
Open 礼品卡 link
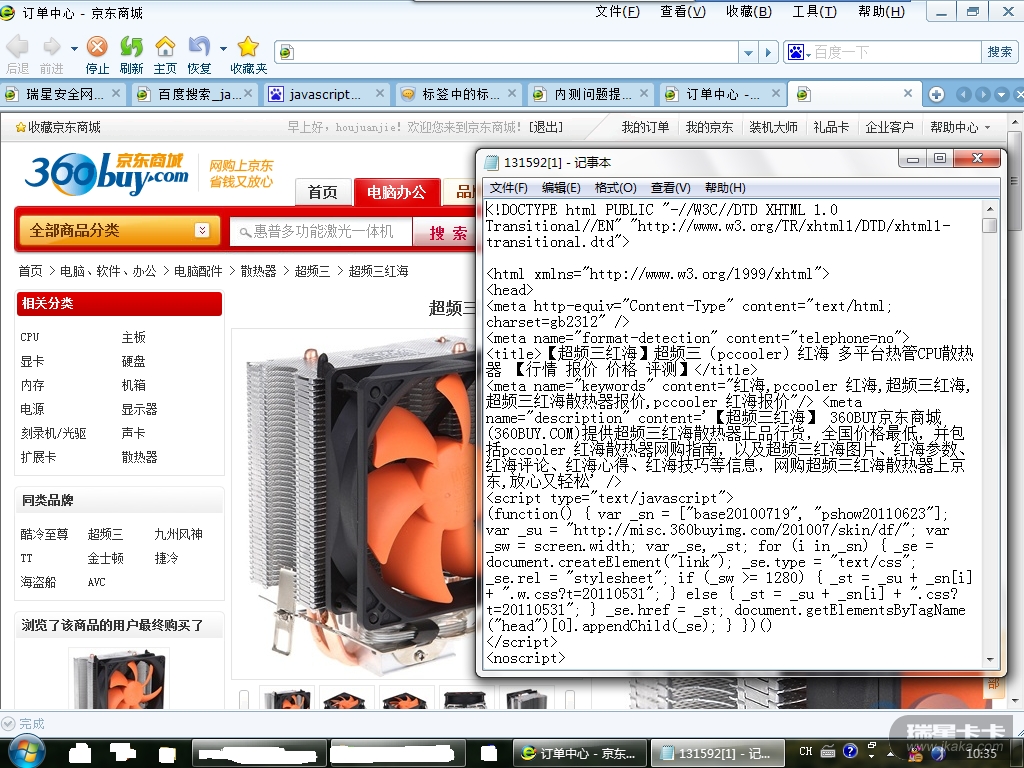[831, 127]
